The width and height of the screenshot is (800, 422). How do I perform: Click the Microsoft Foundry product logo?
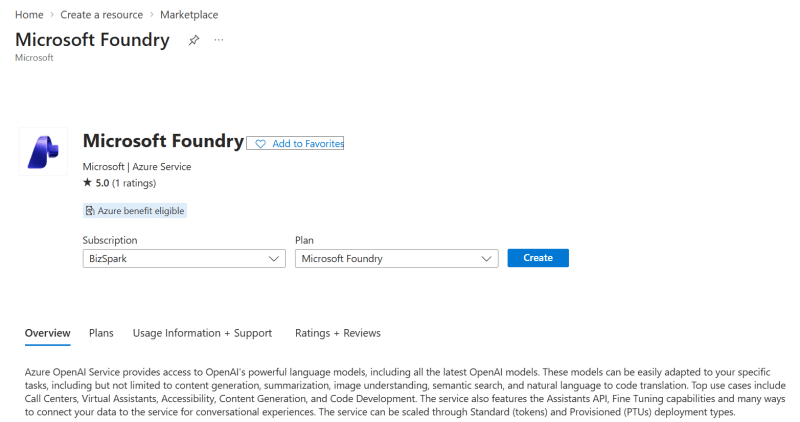point(43,152)
